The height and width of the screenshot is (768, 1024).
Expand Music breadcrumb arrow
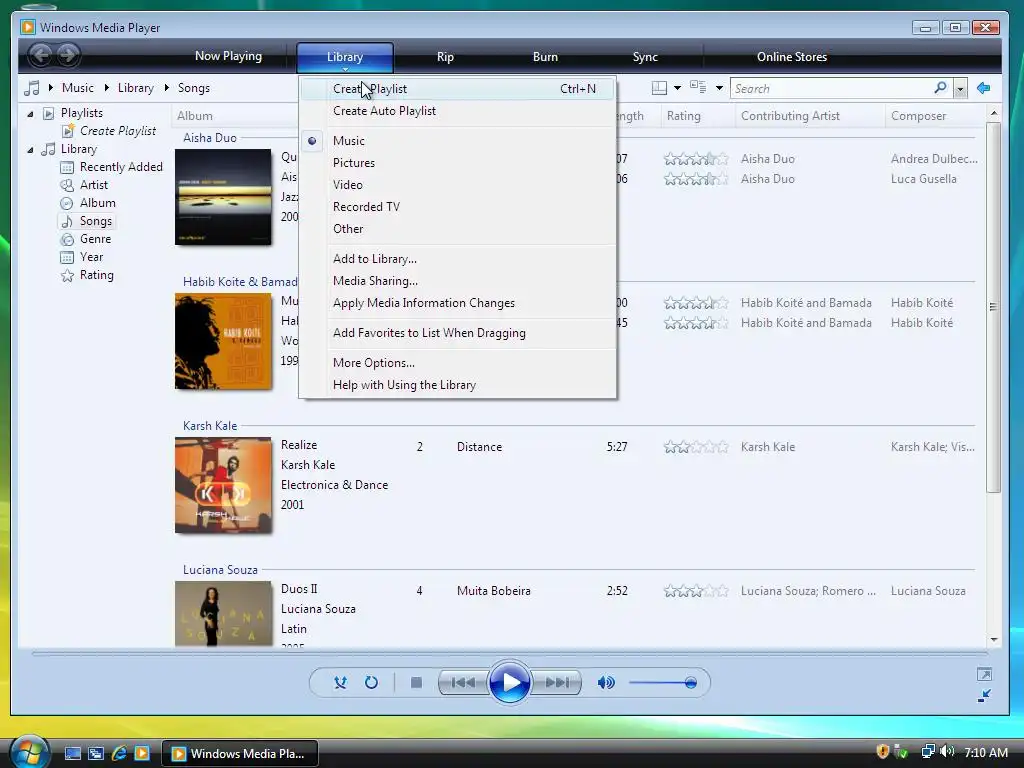[x=50, y=88]
